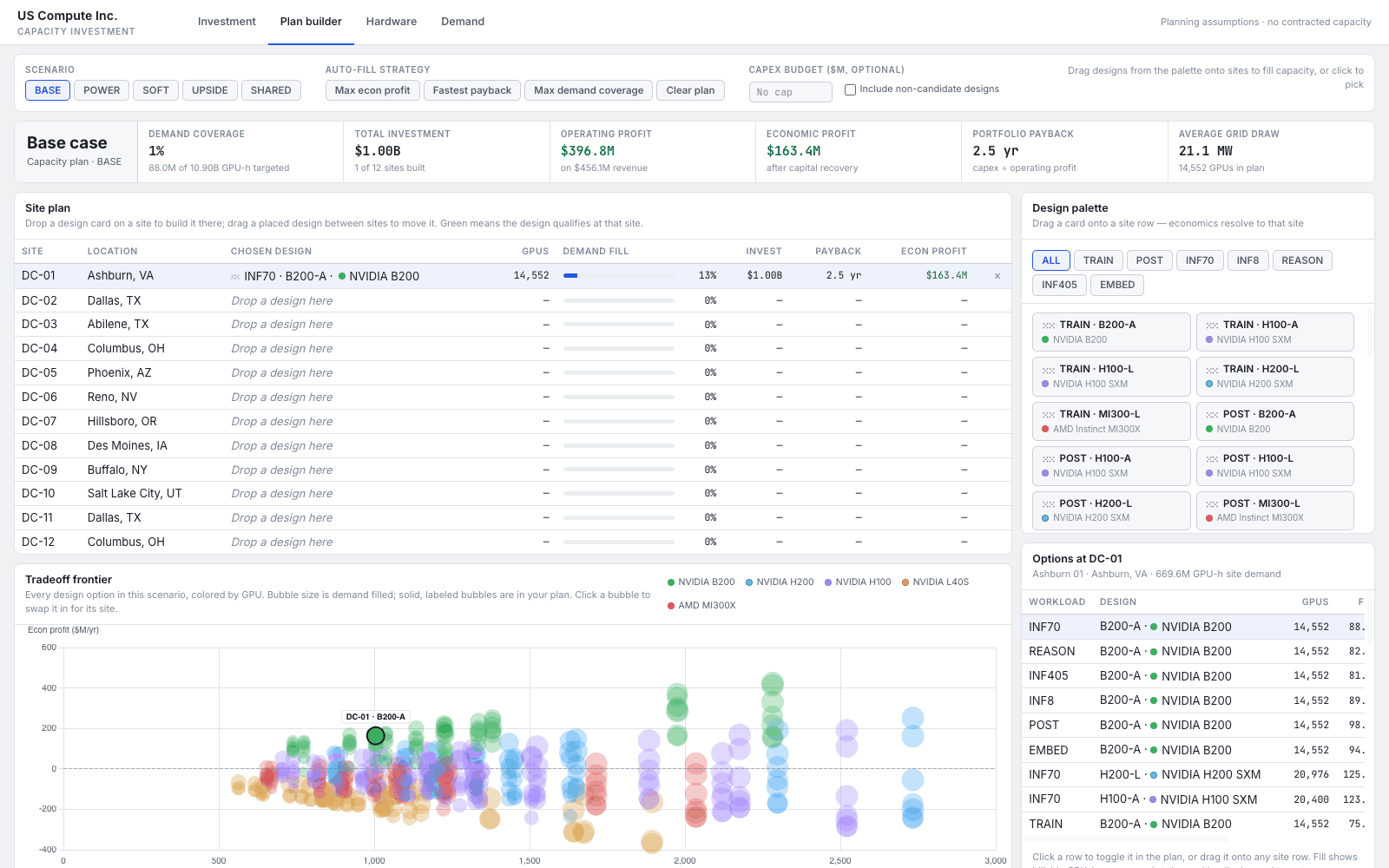Filter palette by REASON workload
This screenshot has height=868, width=1389.
pos(1302,260)
